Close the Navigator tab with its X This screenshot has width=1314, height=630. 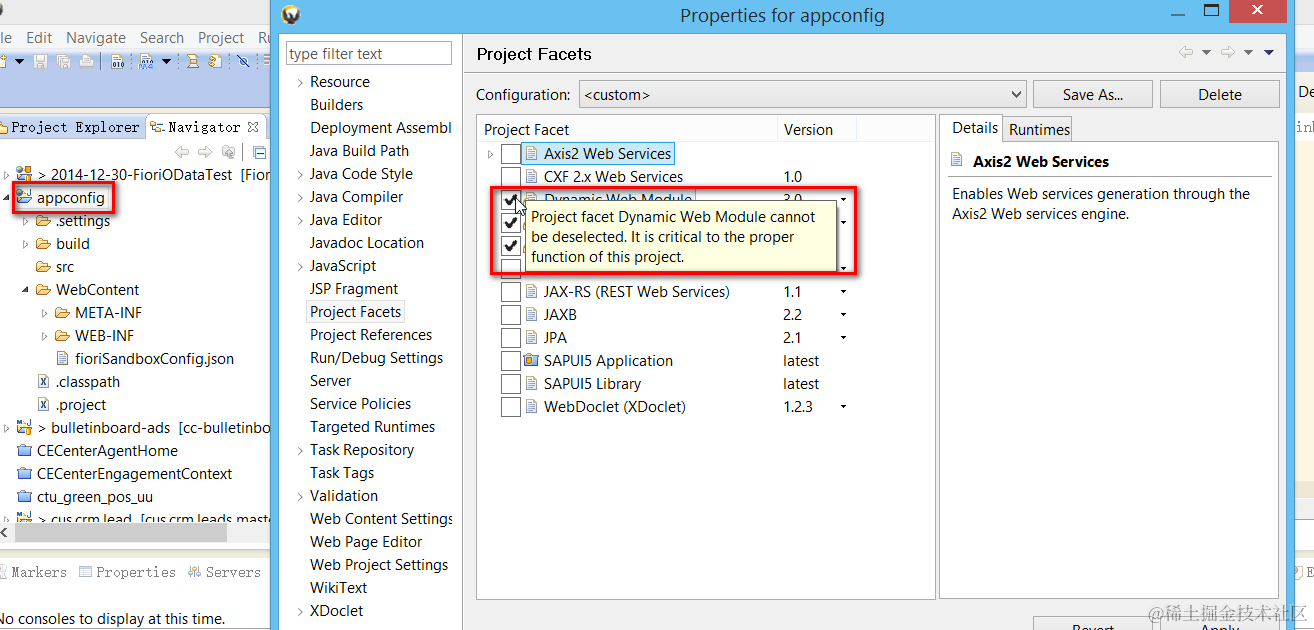253,127
